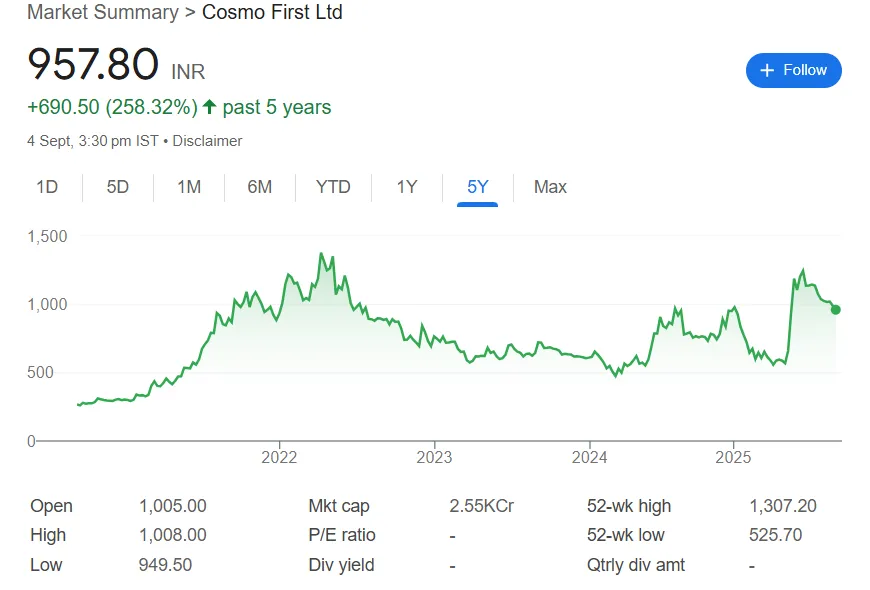
Task: Show the Max history range
Action: click(x=550, y=187)
